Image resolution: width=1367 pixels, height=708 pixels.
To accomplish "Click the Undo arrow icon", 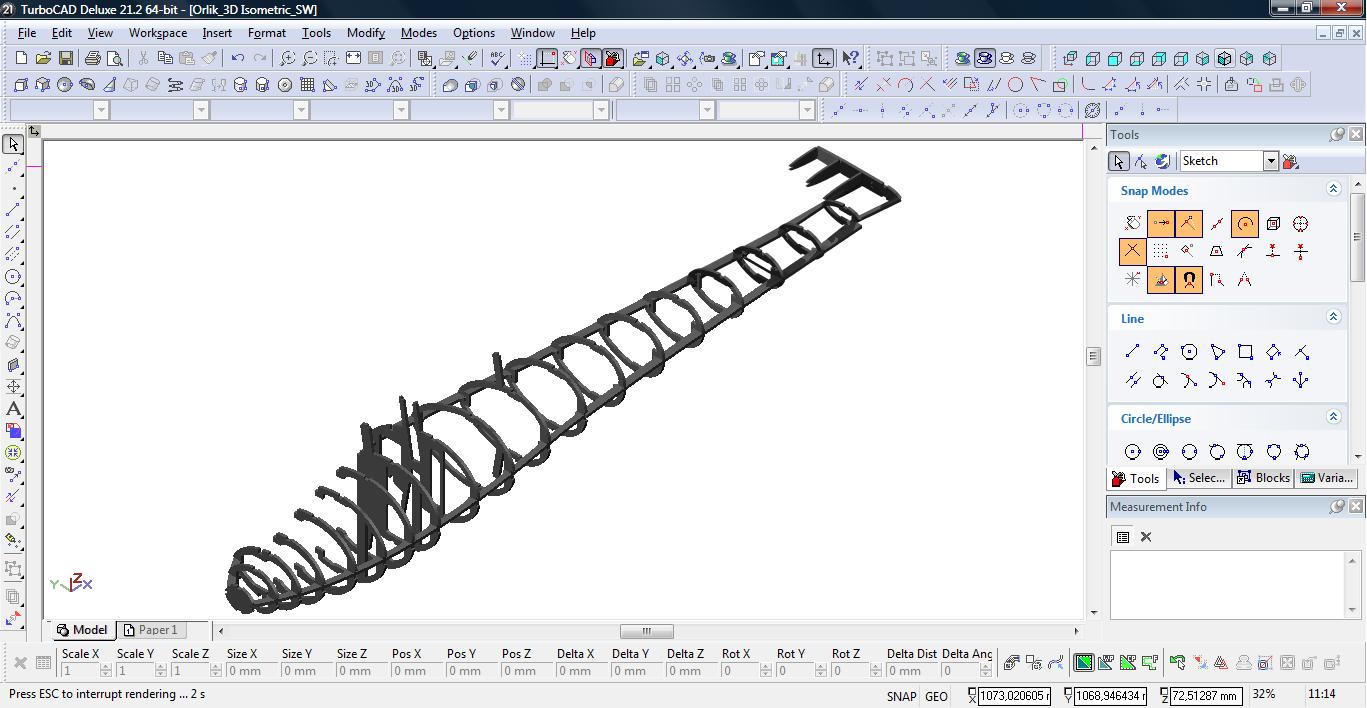I will [238, 59].
